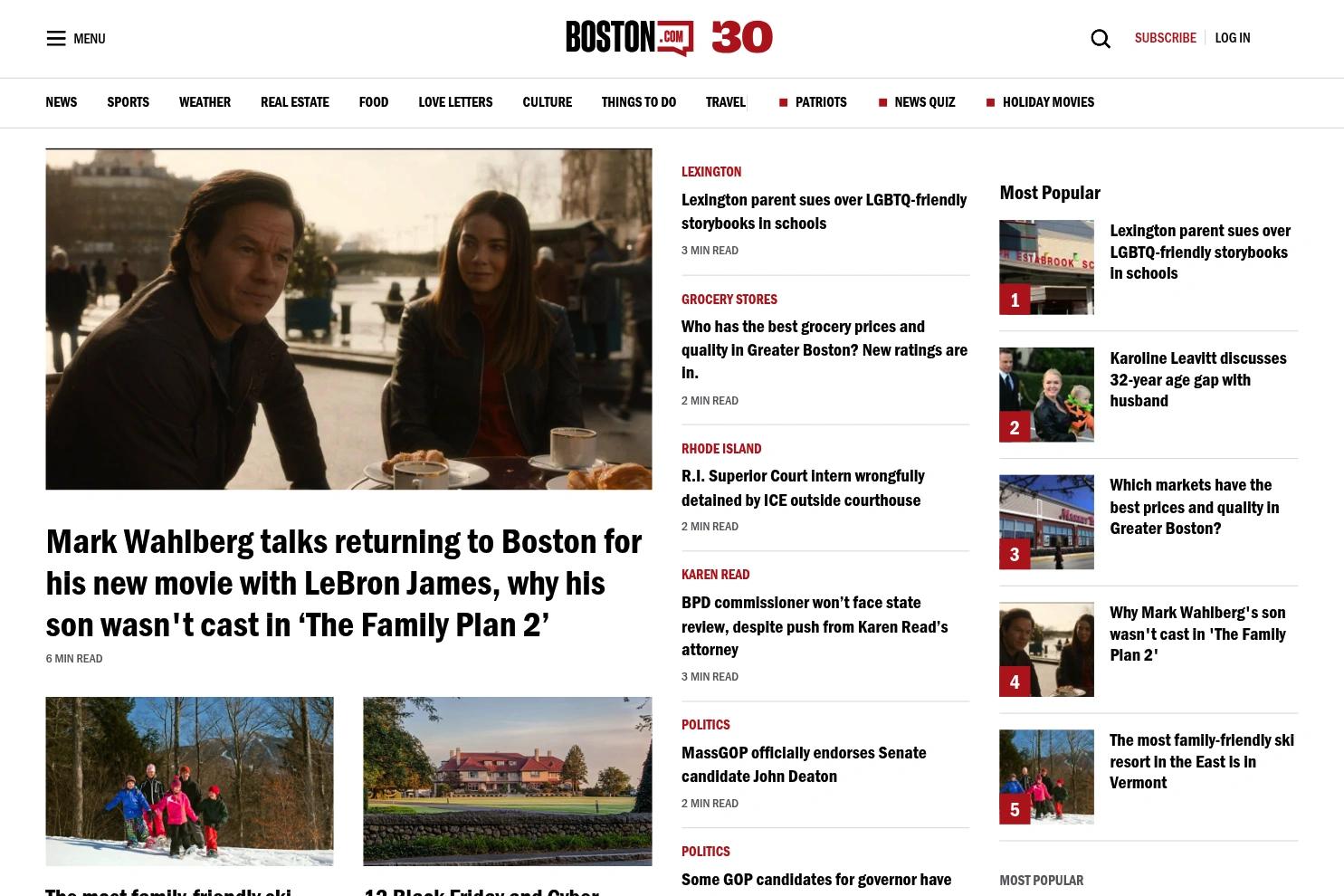Image resolution: width=1344 pixels, height=896 pixels.
Task: Click the Rhode Island category label
Action: 721,449
